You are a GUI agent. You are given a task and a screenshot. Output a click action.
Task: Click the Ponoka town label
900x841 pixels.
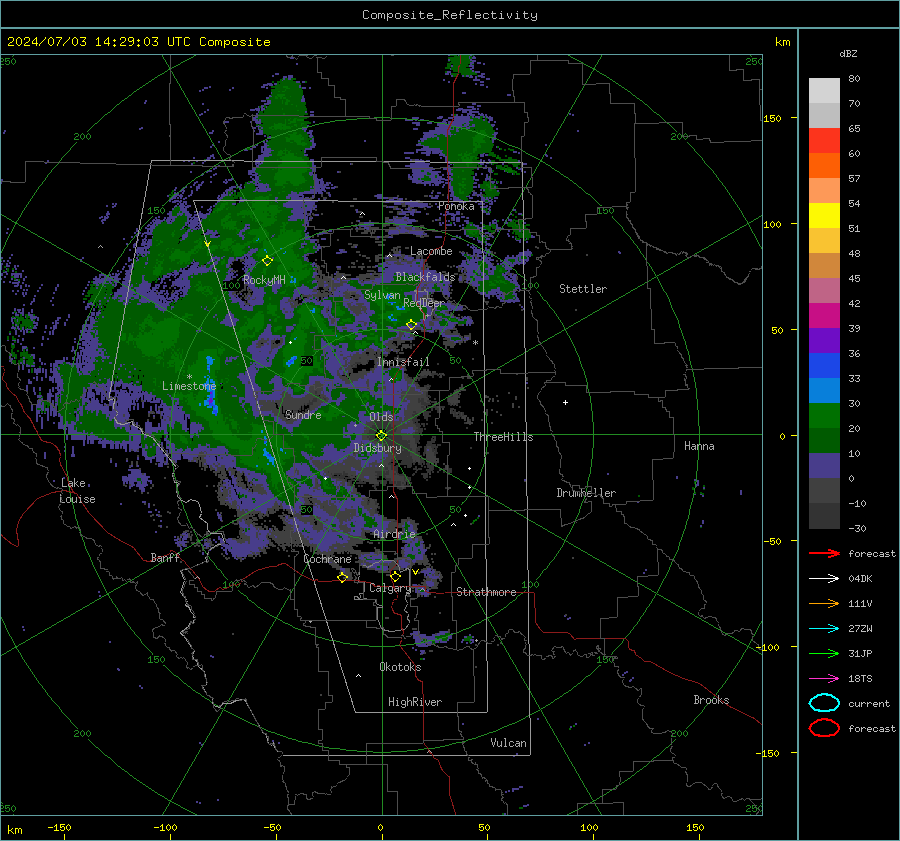tap(456, 206)
